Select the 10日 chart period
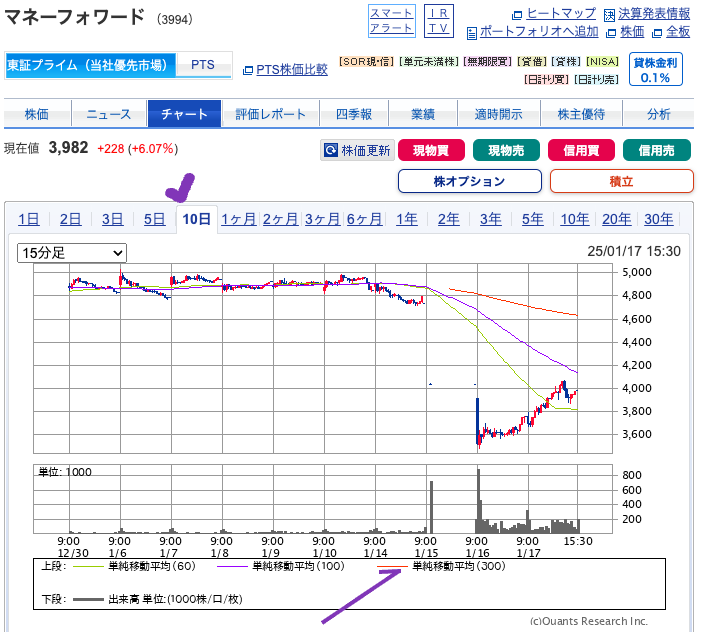Image resolution: width=702 pixels, height=632 pixels. [197, 219]
